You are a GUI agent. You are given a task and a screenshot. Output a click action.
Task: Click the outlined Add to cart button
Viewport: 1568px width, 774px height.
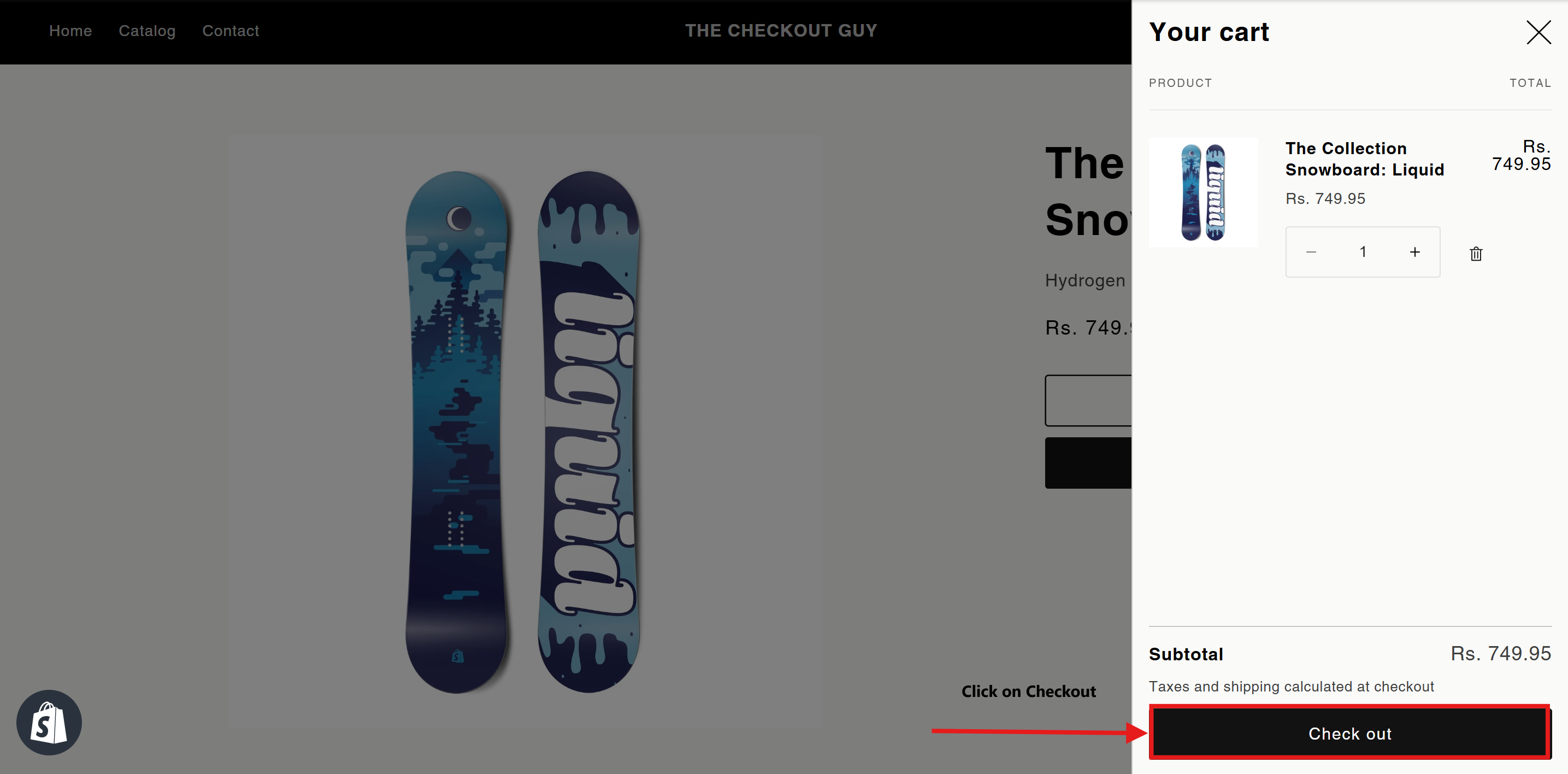click(1088, 401)
